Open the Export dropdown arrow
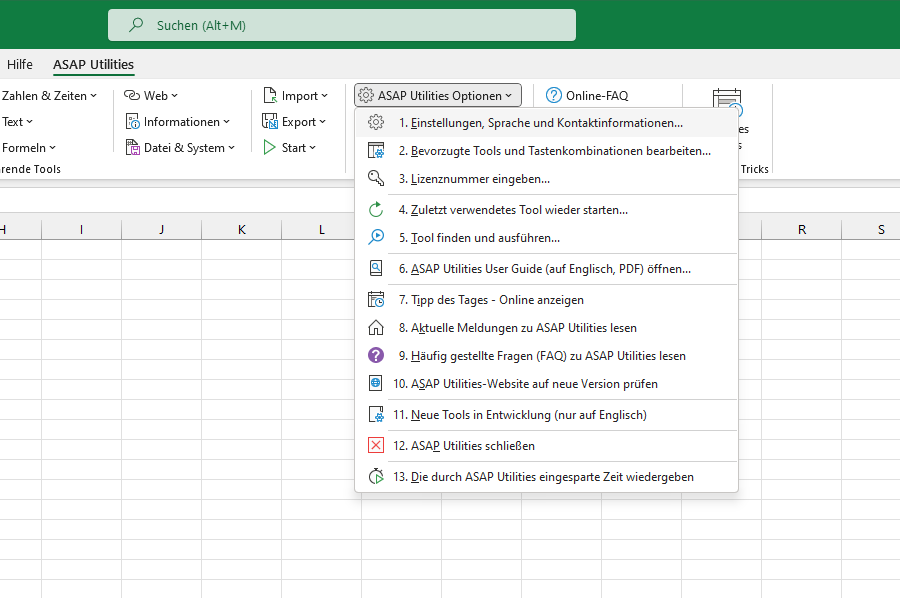Image resolution: width=900 pixels, height=598 pixels. coord(323,122)
